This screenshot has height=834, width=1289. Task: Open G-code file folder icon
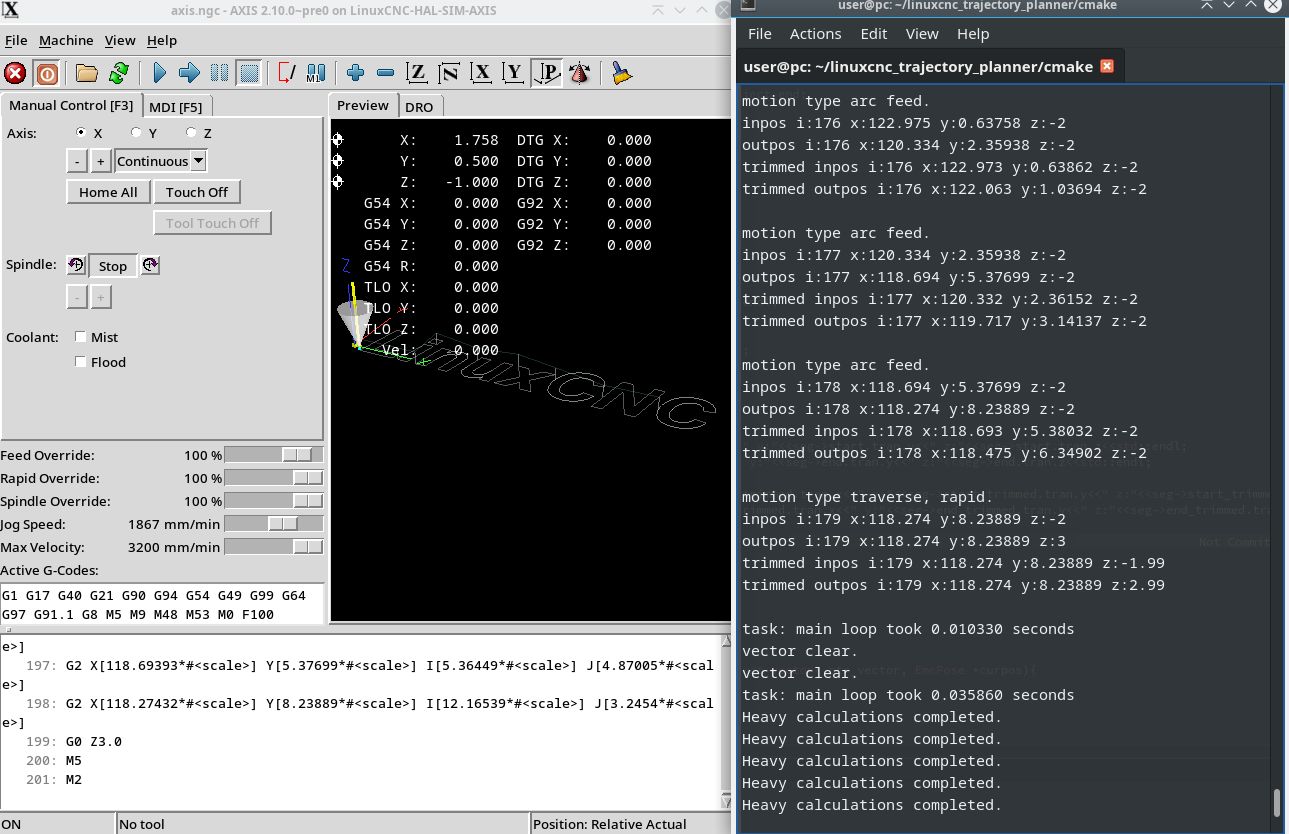pos(87,73)
